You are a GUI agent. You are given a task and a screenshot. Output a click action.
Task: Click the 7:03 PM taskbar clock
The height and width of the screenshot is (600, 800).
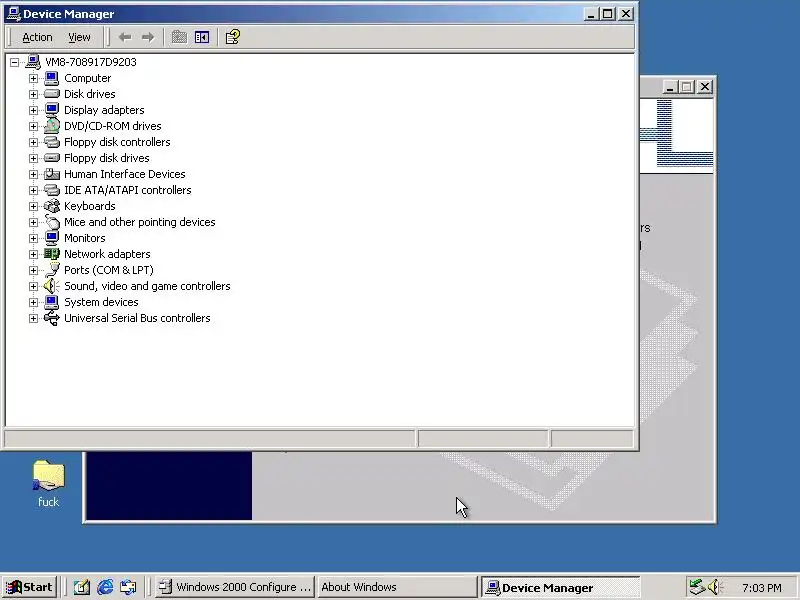[762, 588]
